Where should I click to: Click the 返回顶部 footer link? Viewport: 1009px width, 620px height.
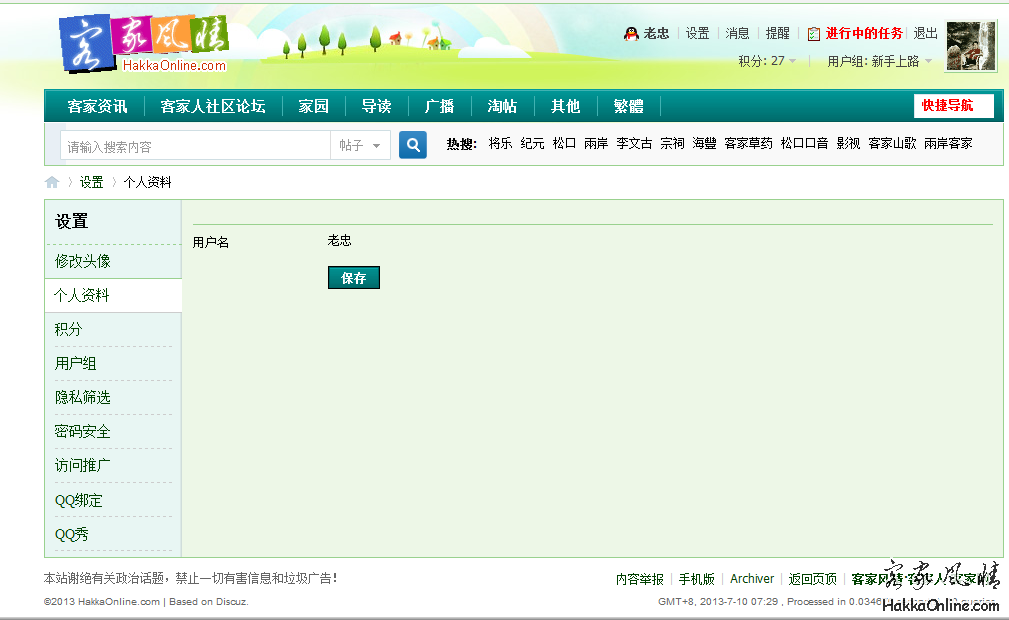(812, 579)
